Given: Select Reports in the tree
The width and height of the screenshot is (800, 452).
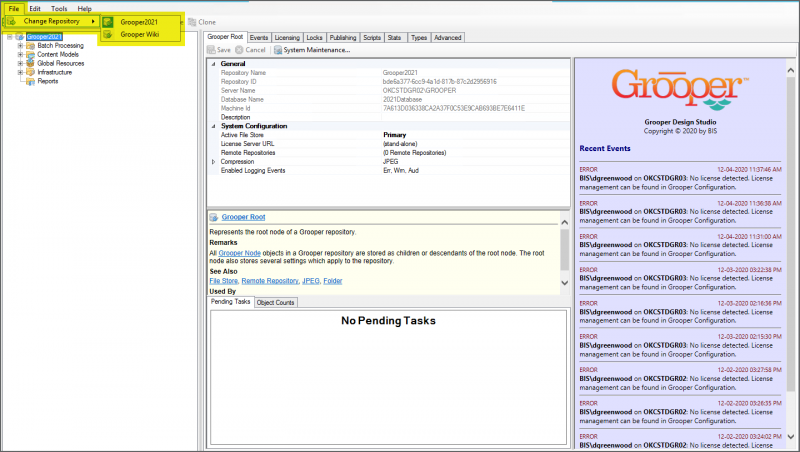Looking at the screenshot, I should click(47, 82).
